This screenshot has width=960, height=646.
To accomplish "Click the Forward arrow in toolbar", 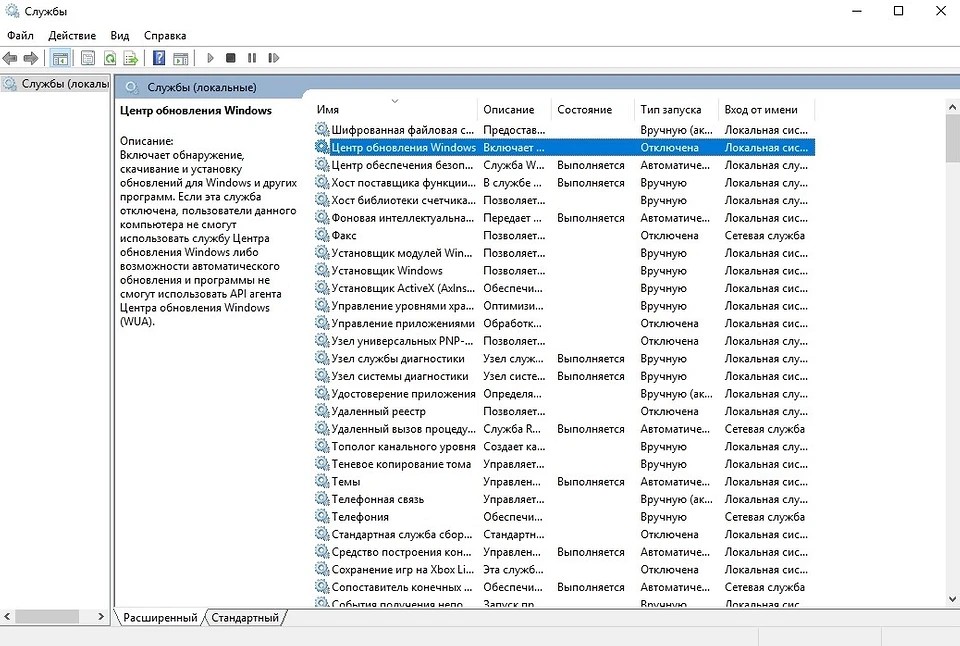I will tap(31, 59).
